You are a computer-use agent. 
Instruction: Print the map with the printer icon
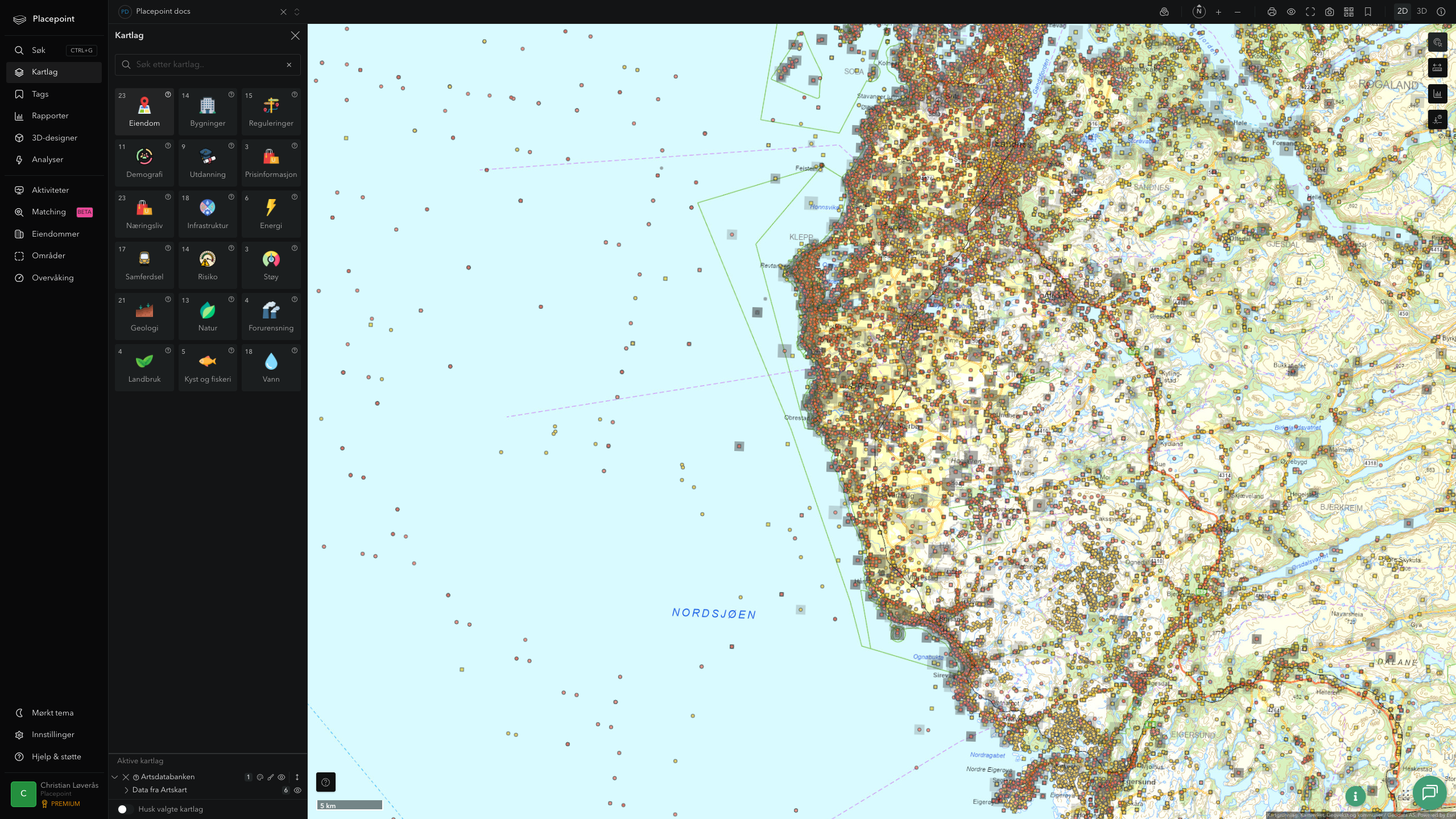(1272, 11)
